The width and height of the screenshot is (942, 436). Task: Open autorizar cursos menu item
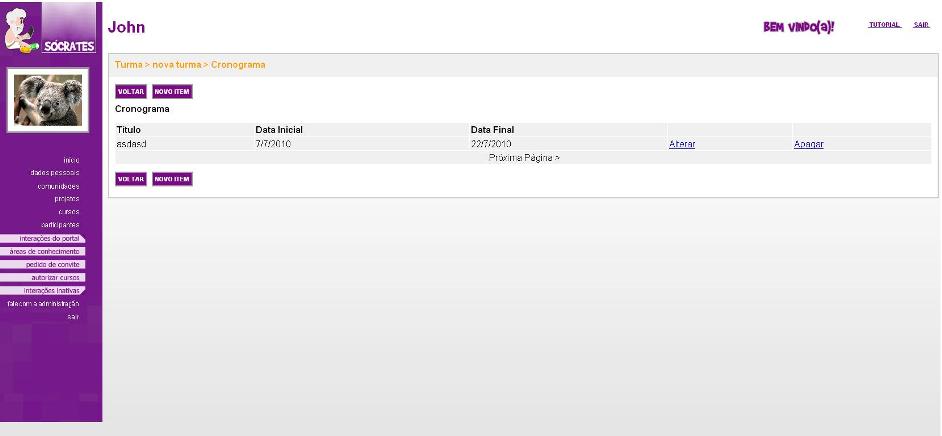coord(55,277)
